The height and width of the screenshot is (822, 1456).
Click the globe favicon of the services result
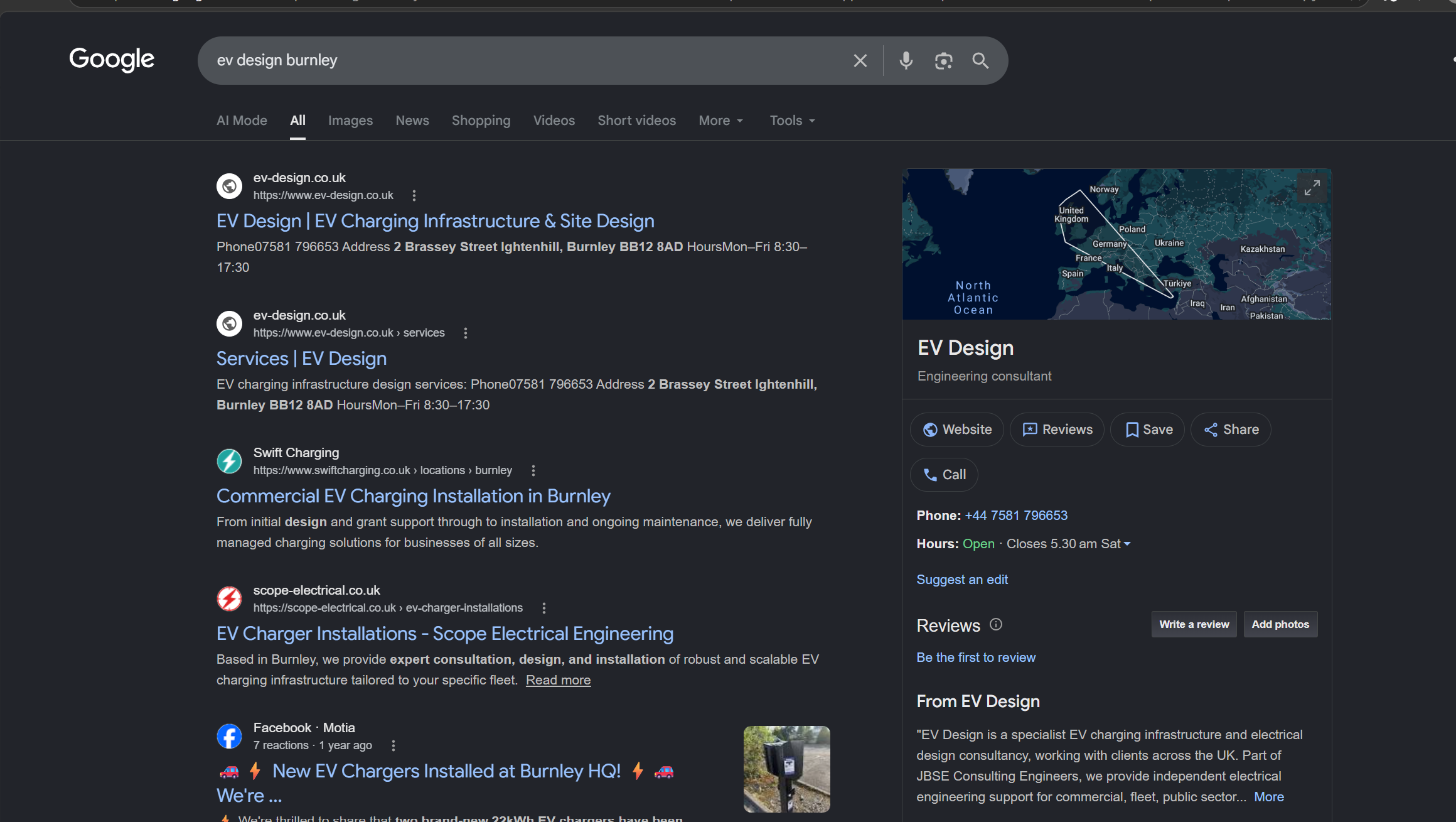(x=229, y=323)
